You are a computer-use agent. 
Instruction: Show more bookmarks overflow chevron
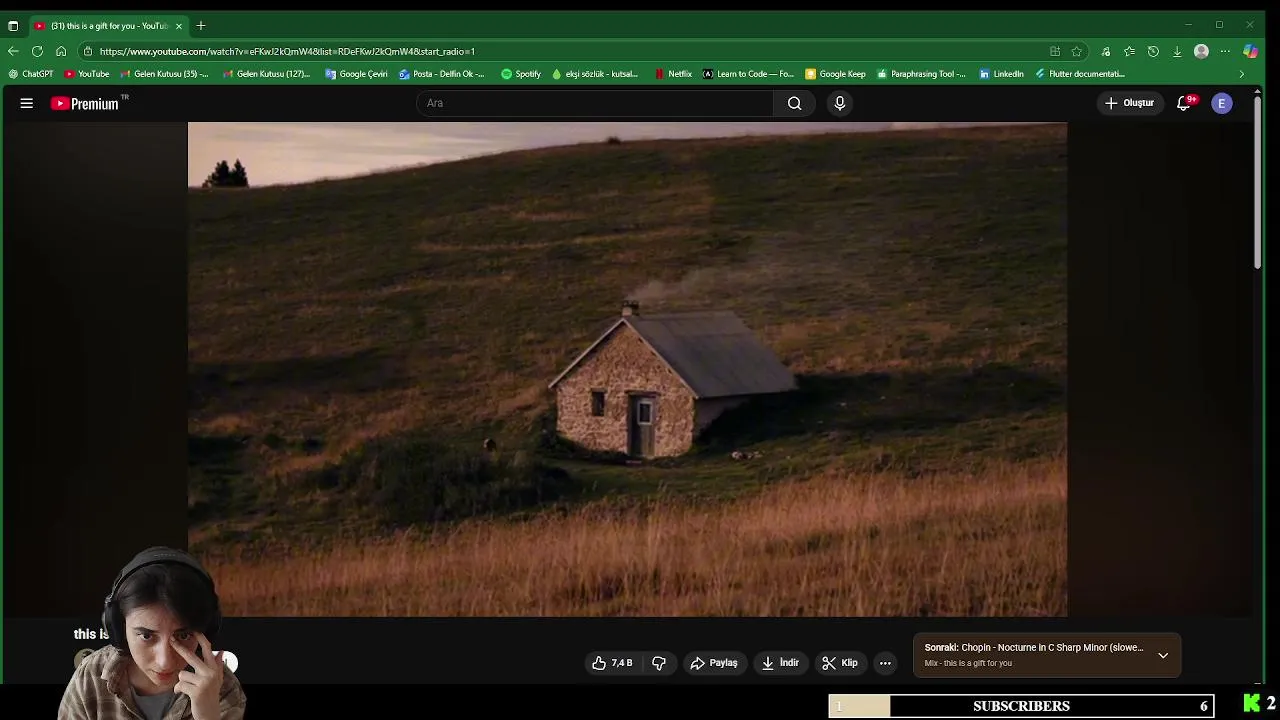click(x=1242, y=74)
